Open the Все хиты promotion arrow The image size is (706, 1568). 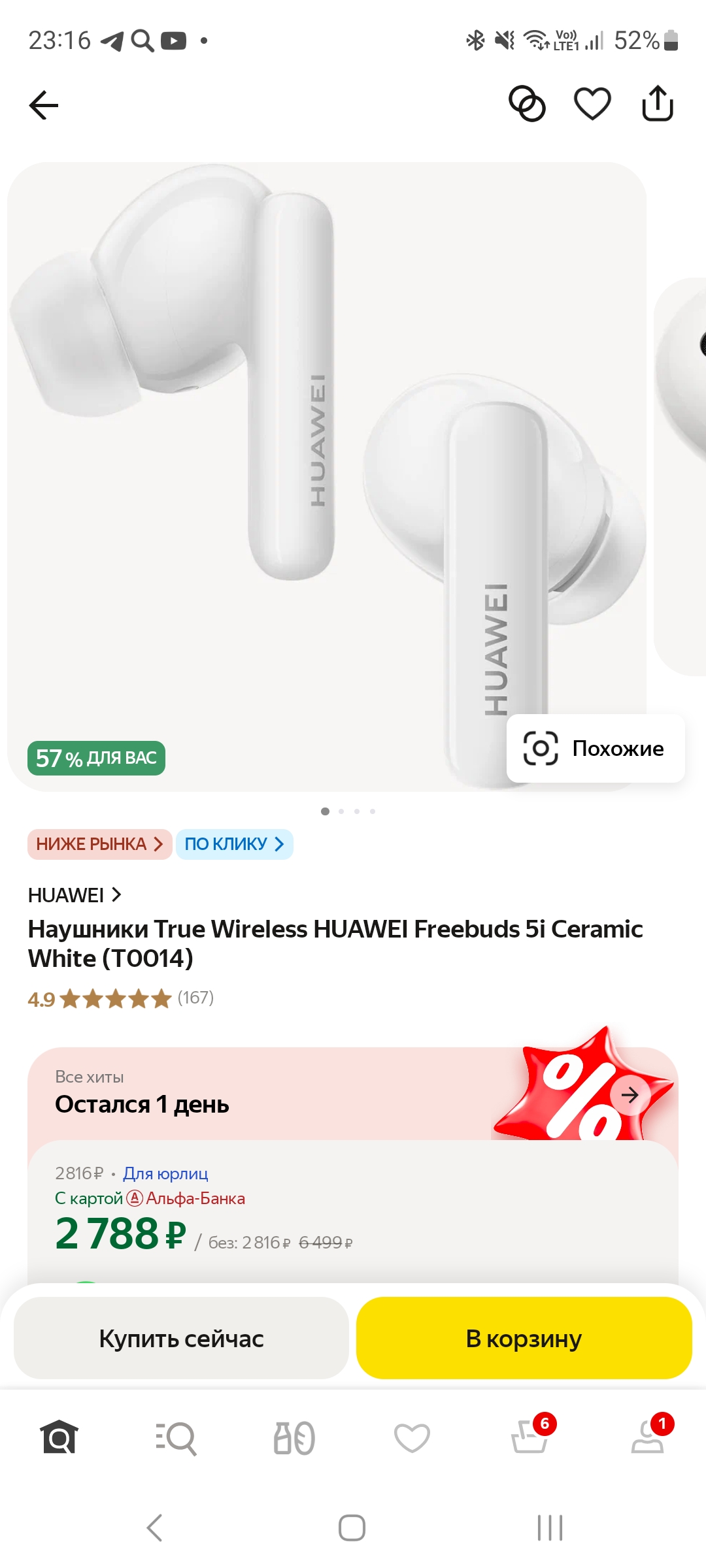click(x=630, y=1095)
